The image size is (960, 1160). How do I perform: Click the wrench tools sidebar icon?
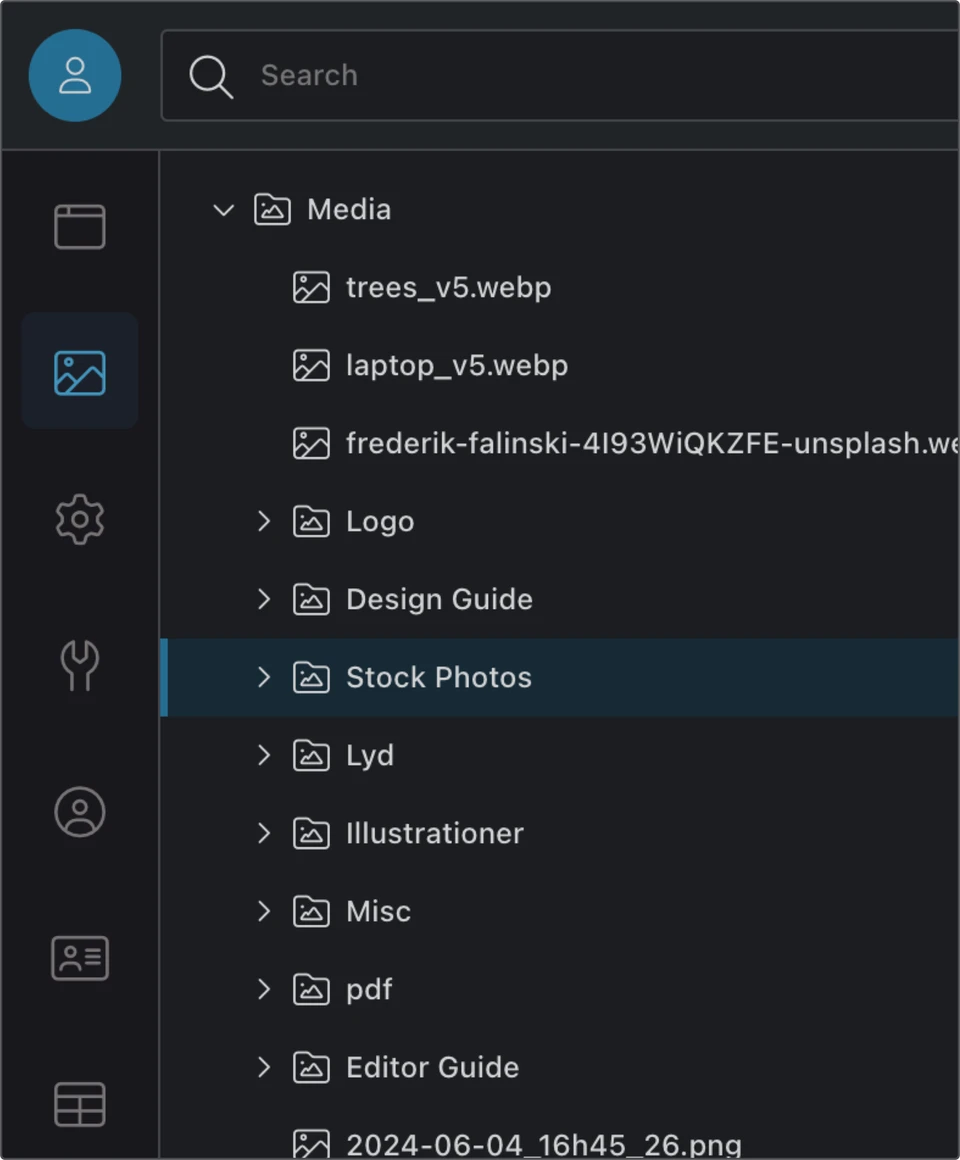point(79,666)
